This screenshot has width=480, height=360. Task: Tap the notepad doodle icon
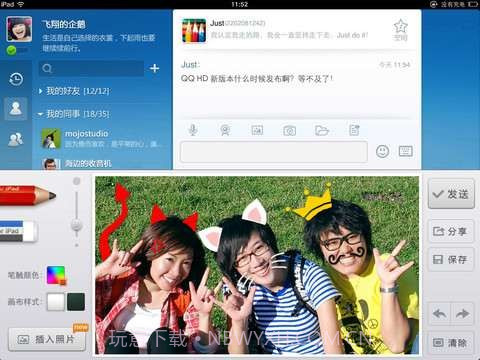[354, 130]
